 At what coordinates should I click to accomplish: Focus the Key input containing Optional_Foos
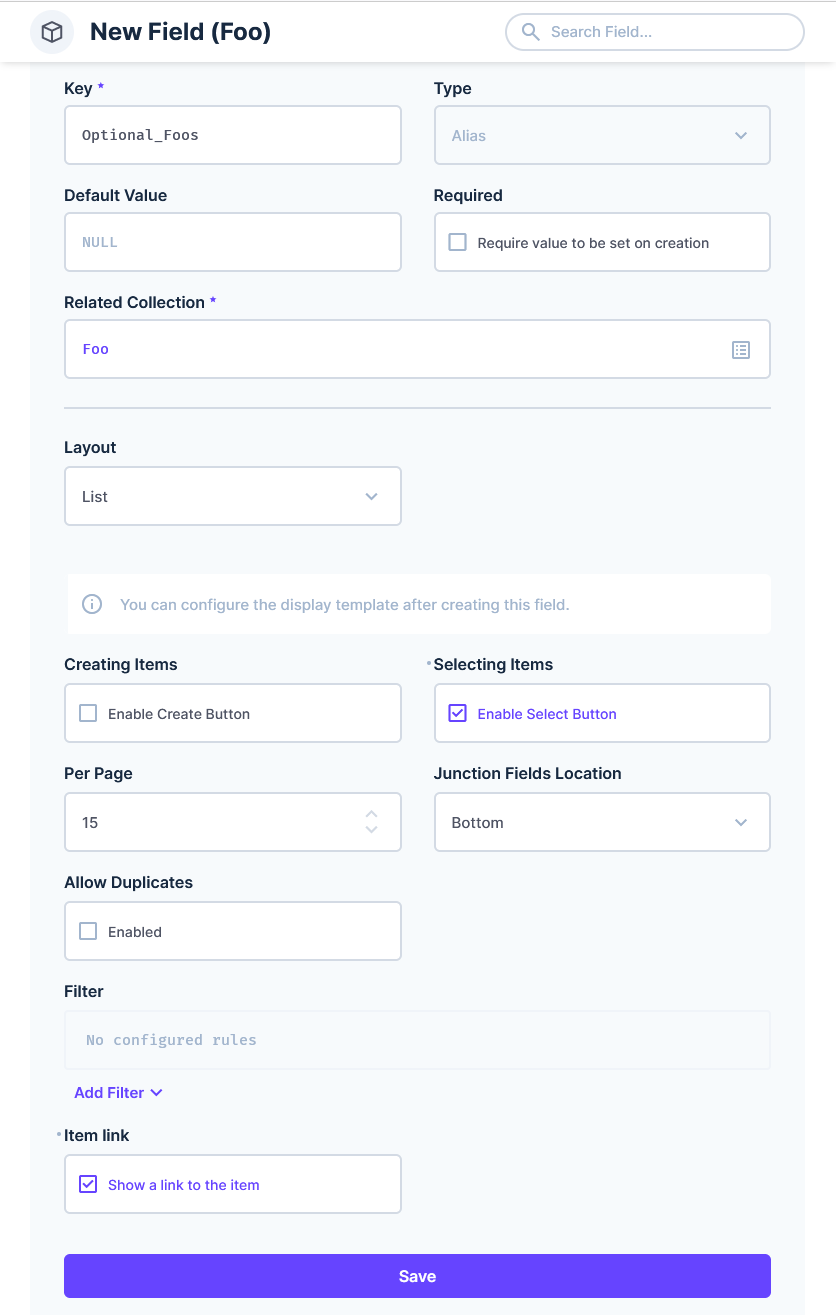pyautogui.click(x=232, y=135)
